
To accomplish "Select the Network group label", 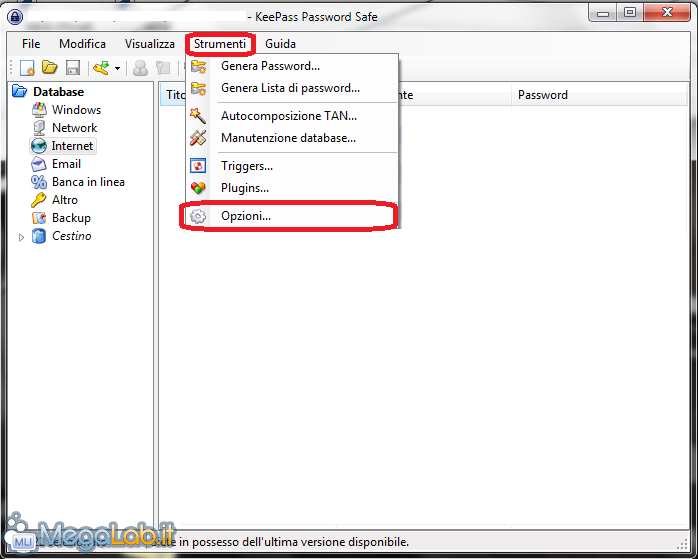I will 74,128.
